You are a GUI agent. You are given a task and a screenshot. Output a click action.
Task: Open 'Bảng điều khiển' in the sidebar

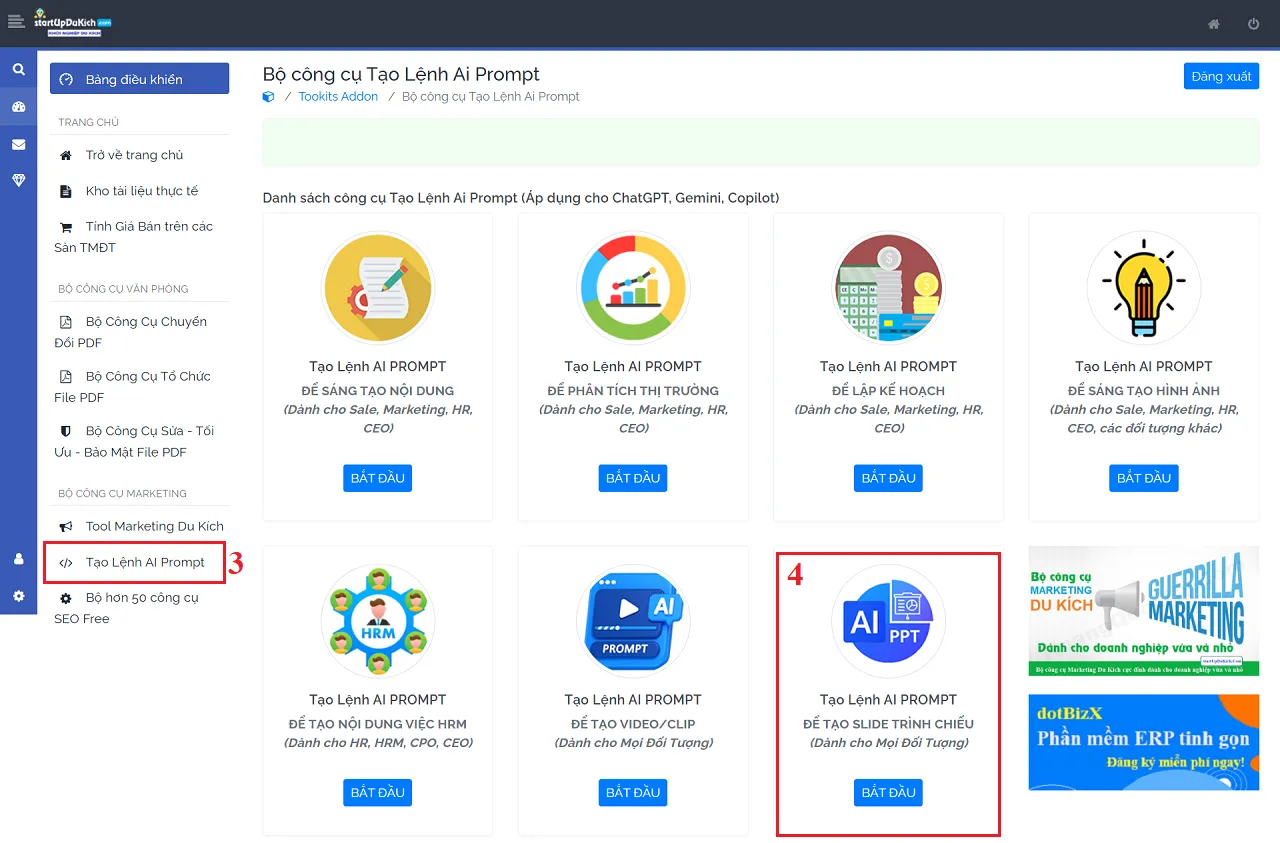[x=139, y=78]
